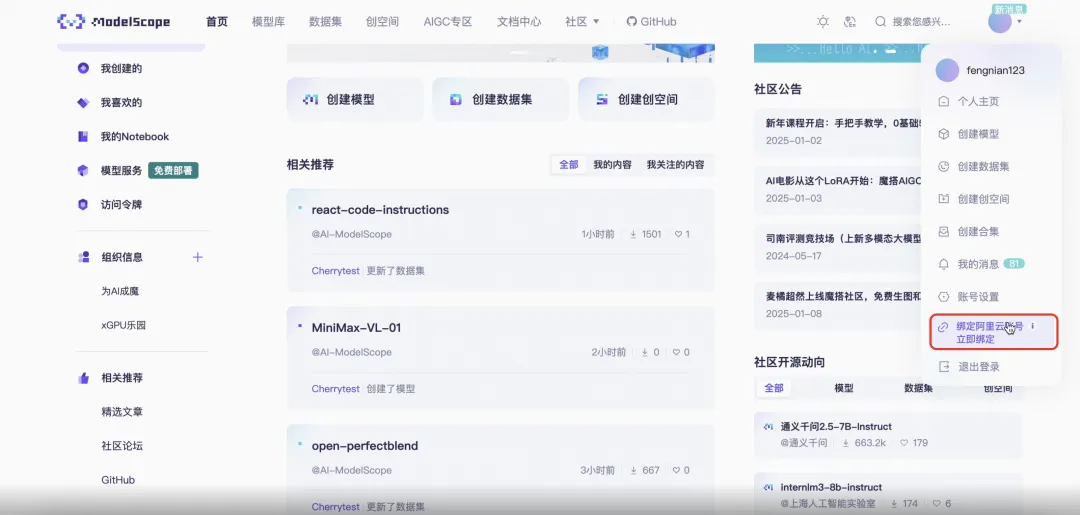Viewport: 1080px width, 515px height.
Task: Open 精选文章 in the sidebar
Action: (x=121, y=412)
